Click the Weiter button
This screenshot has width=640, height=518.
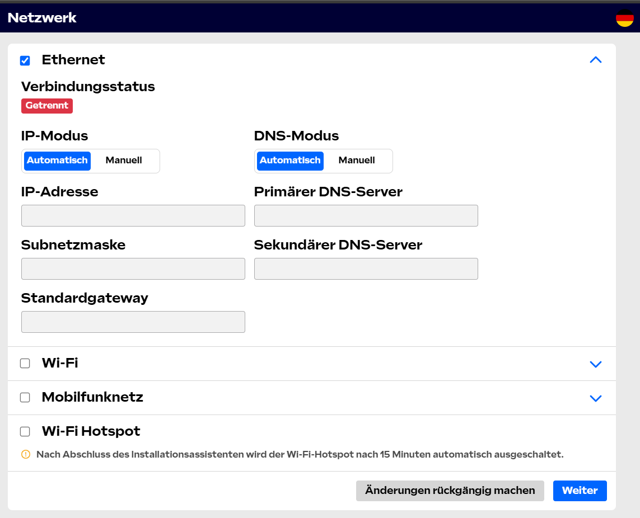pos(579,491)
